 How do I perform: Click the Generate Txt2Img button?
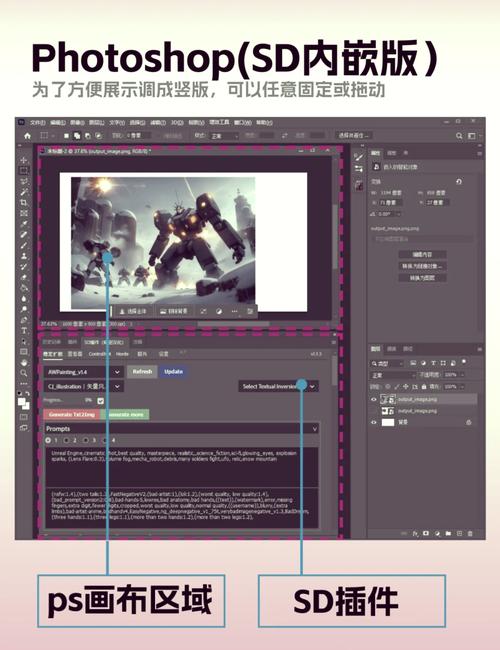coord(72,414)
